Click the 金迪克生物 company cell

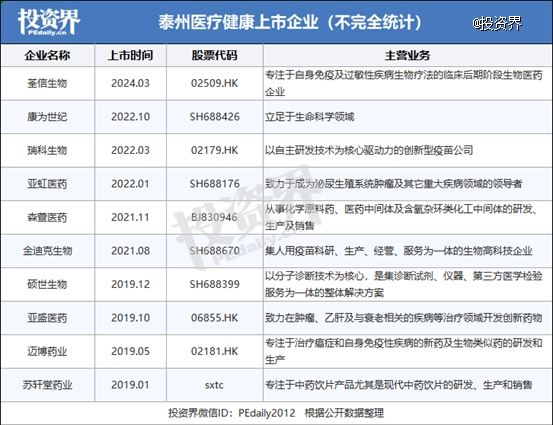tap(47, 251)
